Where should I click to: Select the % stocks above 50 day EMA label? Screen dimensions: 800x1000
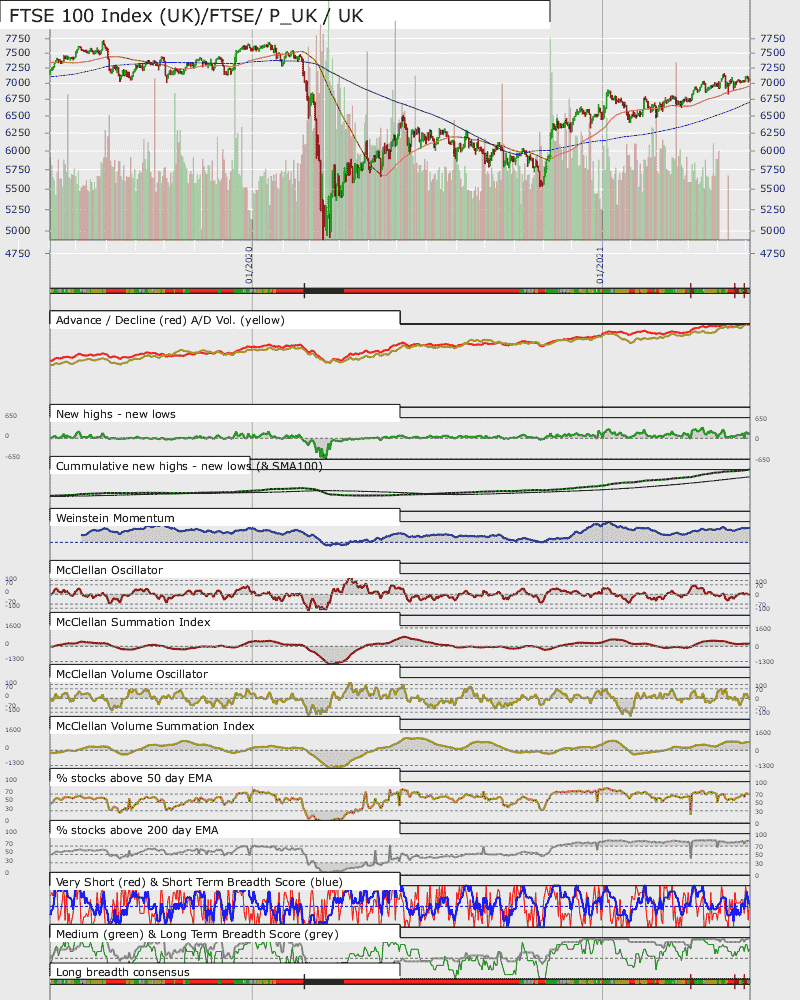point(134,778)
